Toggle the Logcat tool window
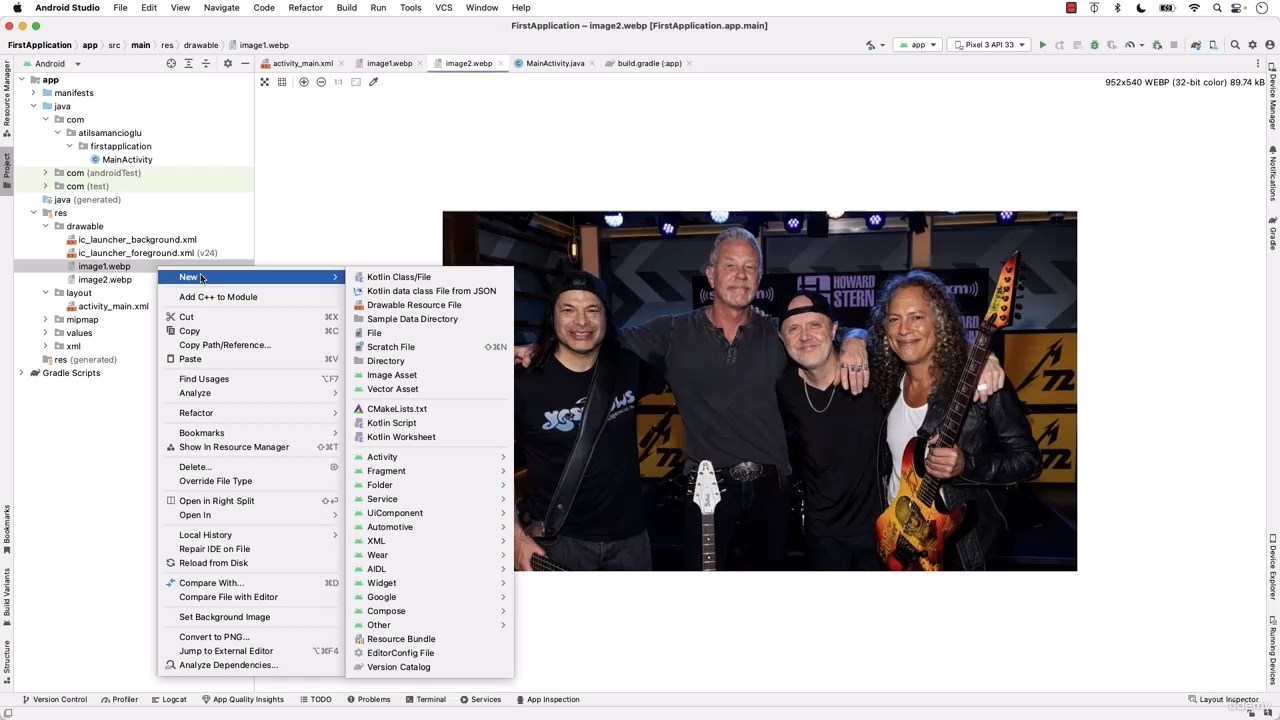Screen dimensions: 1280x720 coord(168,699)
